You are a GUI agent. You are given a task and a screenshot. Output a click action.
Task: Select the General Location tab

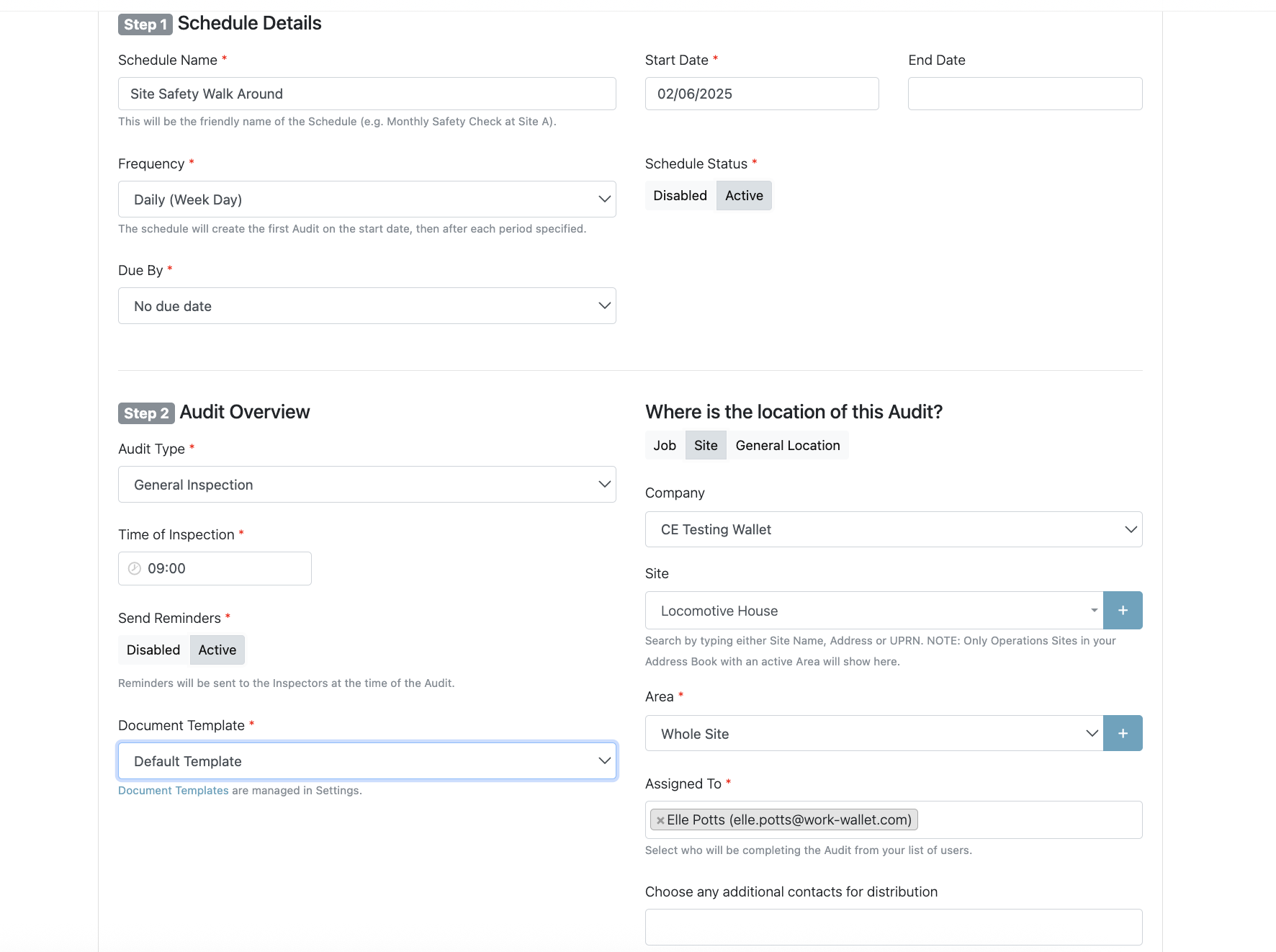[788, 445]
